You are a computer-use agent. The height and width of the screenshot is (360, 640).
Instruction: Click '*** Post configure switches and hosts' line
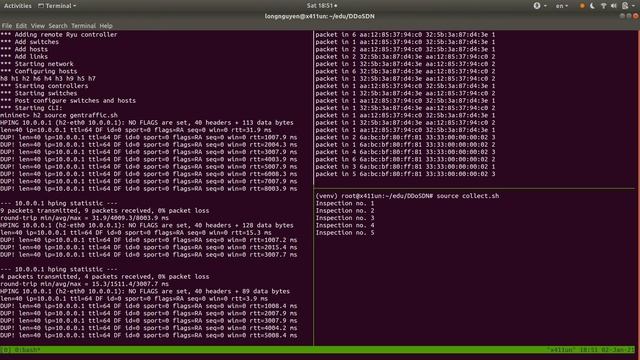point(68,101)
